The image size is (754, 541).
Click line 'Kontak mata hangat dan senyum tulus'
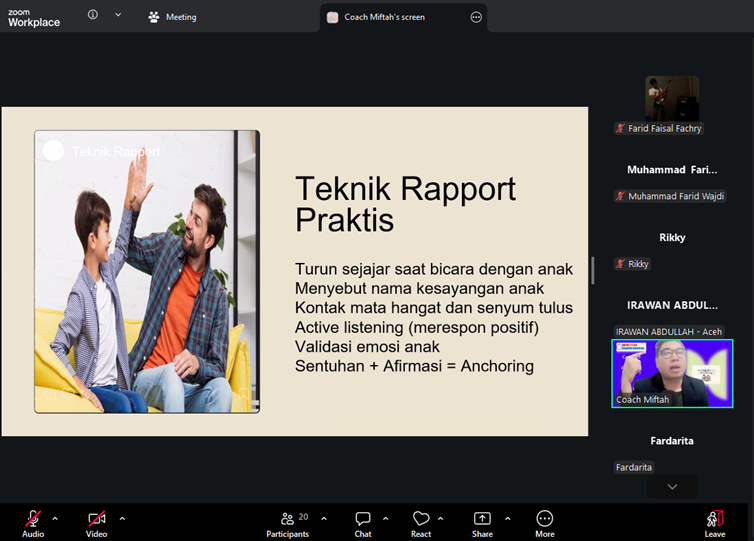click(434, 308)
